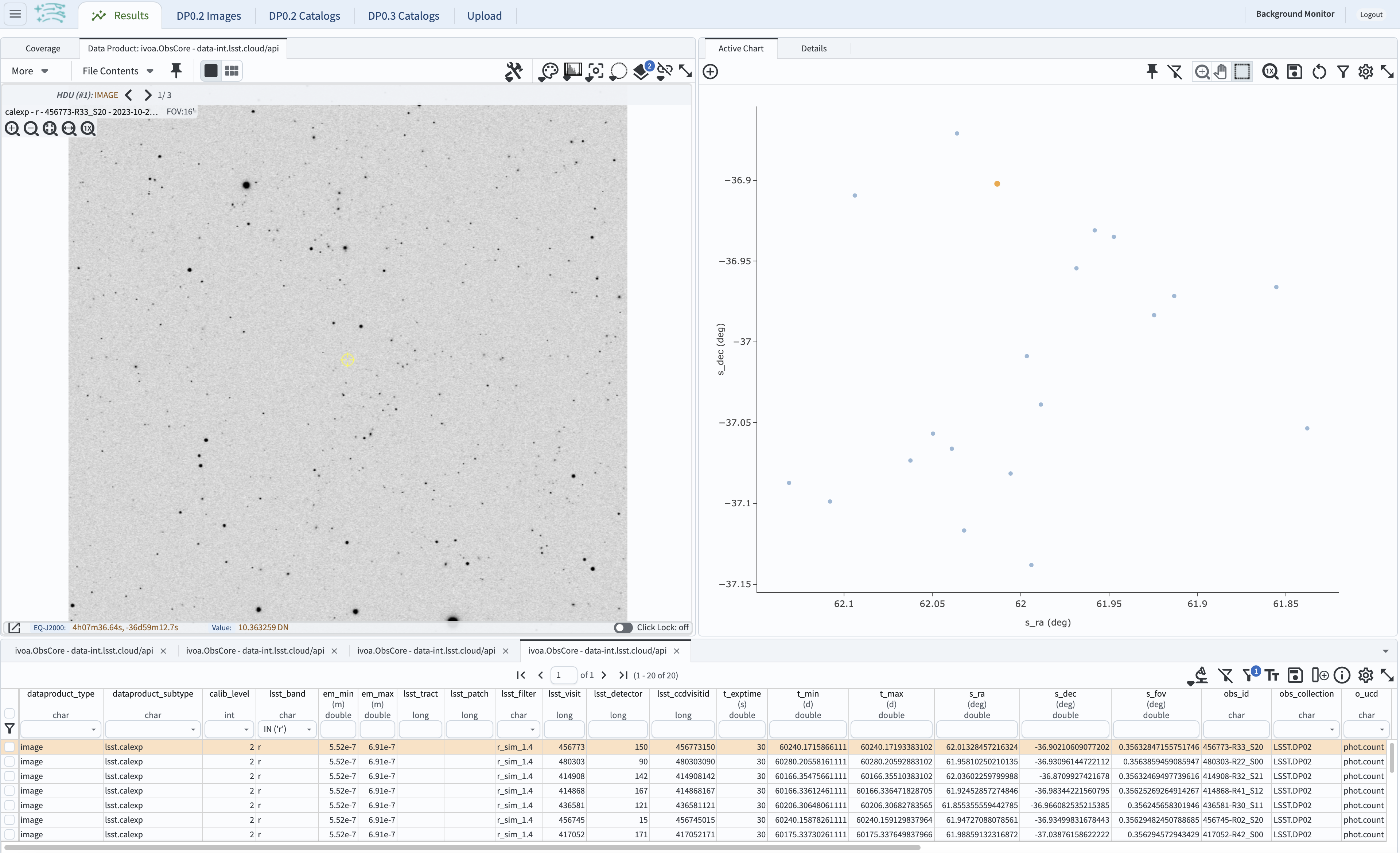Restore chart defaults with the rotate/reset icon
This screenshot has width=1400, height=853.
pos(1319,71)
